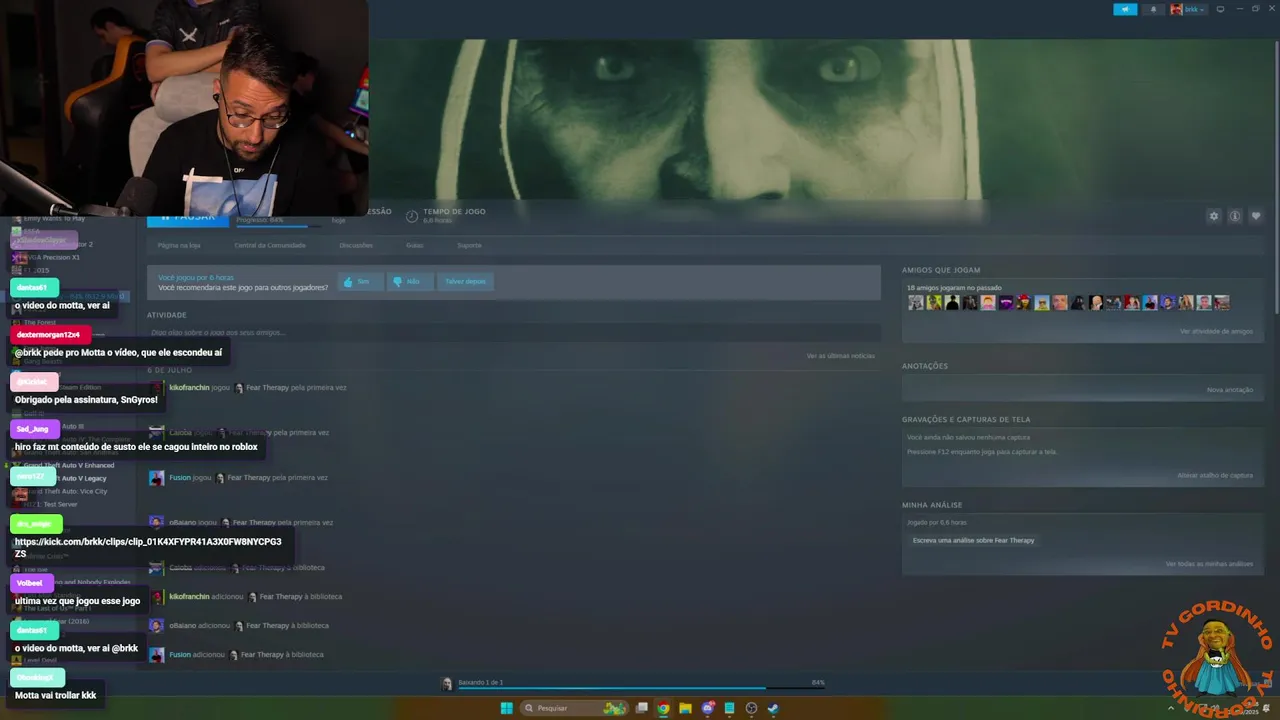
Task: Click oBaiano avatar in adicionou à biblioteca row
Action: tap(157, 626)
